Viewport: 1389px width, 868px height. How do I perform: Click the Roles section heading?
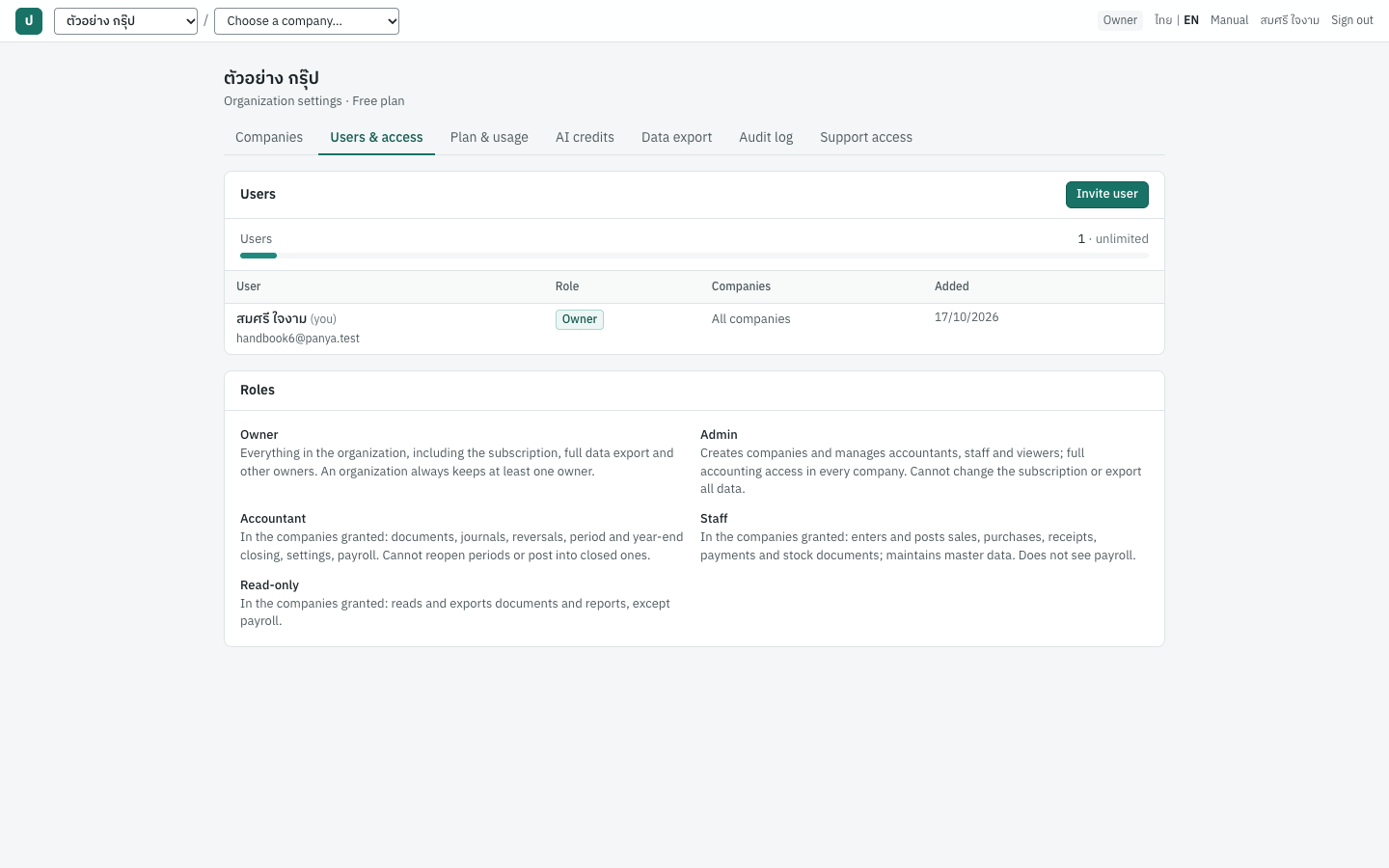coord(258,391)
